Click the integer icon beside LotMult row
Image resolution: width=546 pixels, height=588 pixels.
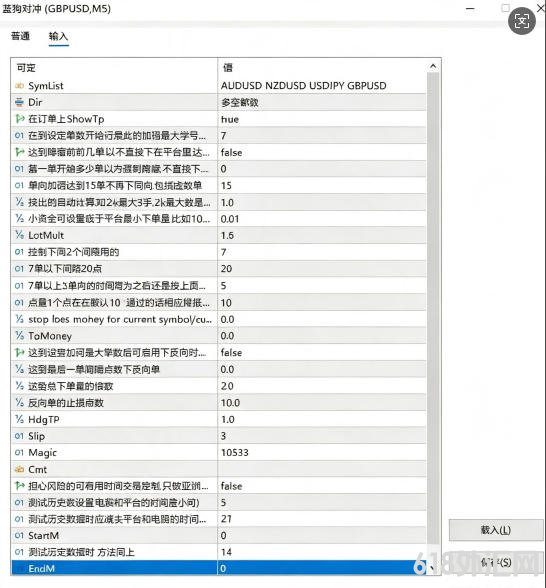coord(19,235)
